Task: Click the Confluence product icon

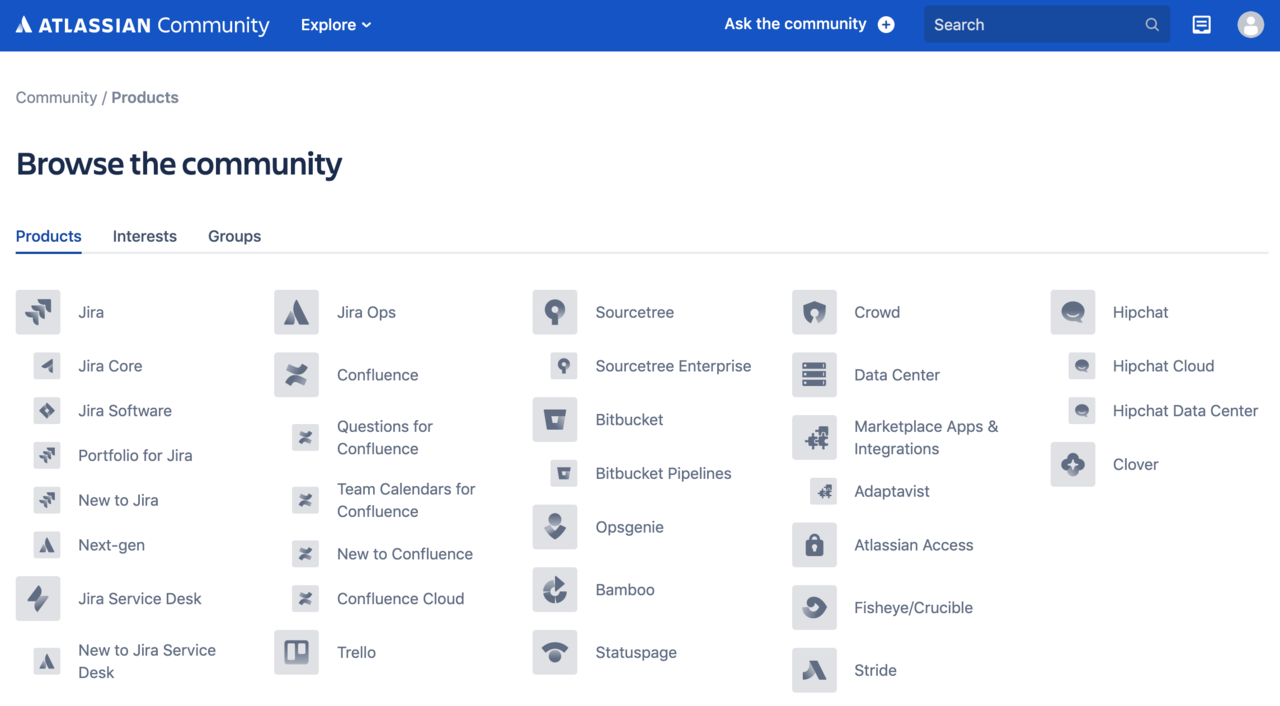Action: click(x=296, y=375)
